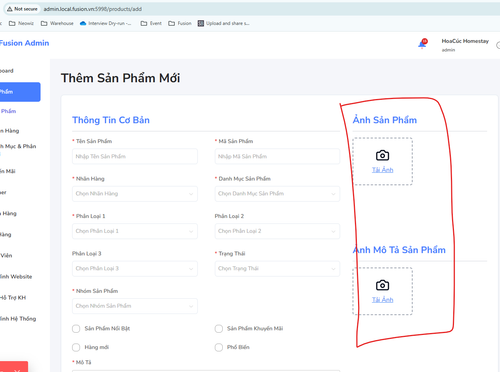Open the Hỗ Trợ KH sidebar item
This screenshot has width=500, height=372.
13,298
